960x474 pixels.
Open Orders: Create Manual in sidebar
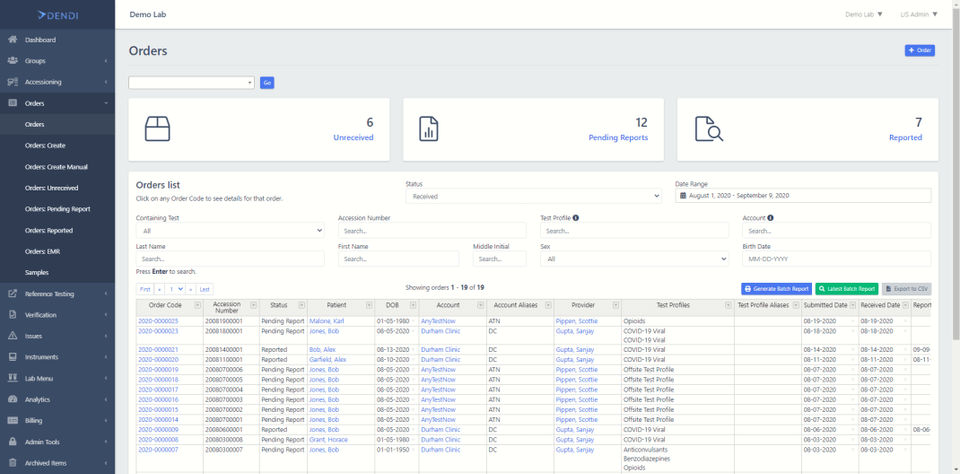point(56,167)
